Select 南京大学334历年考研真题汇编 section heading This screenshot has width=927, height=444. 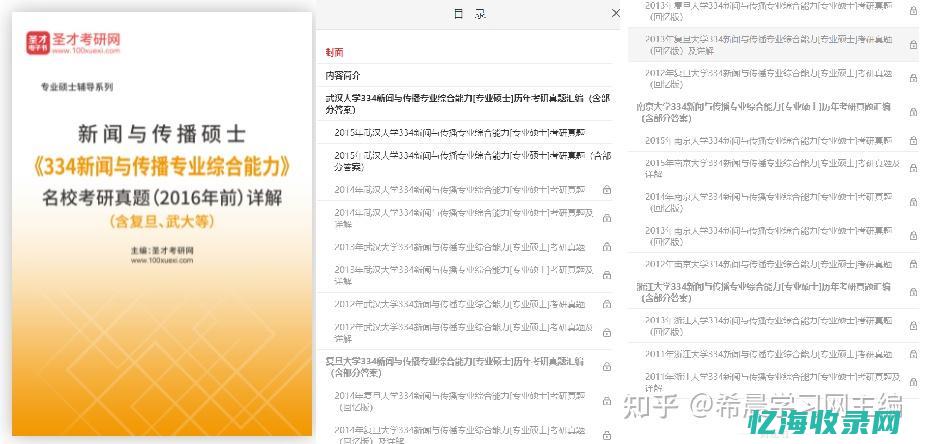point(763,112)
